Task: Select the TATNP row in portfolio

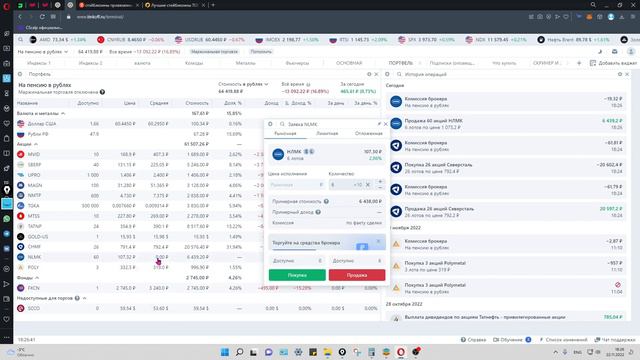Action: 198,226
